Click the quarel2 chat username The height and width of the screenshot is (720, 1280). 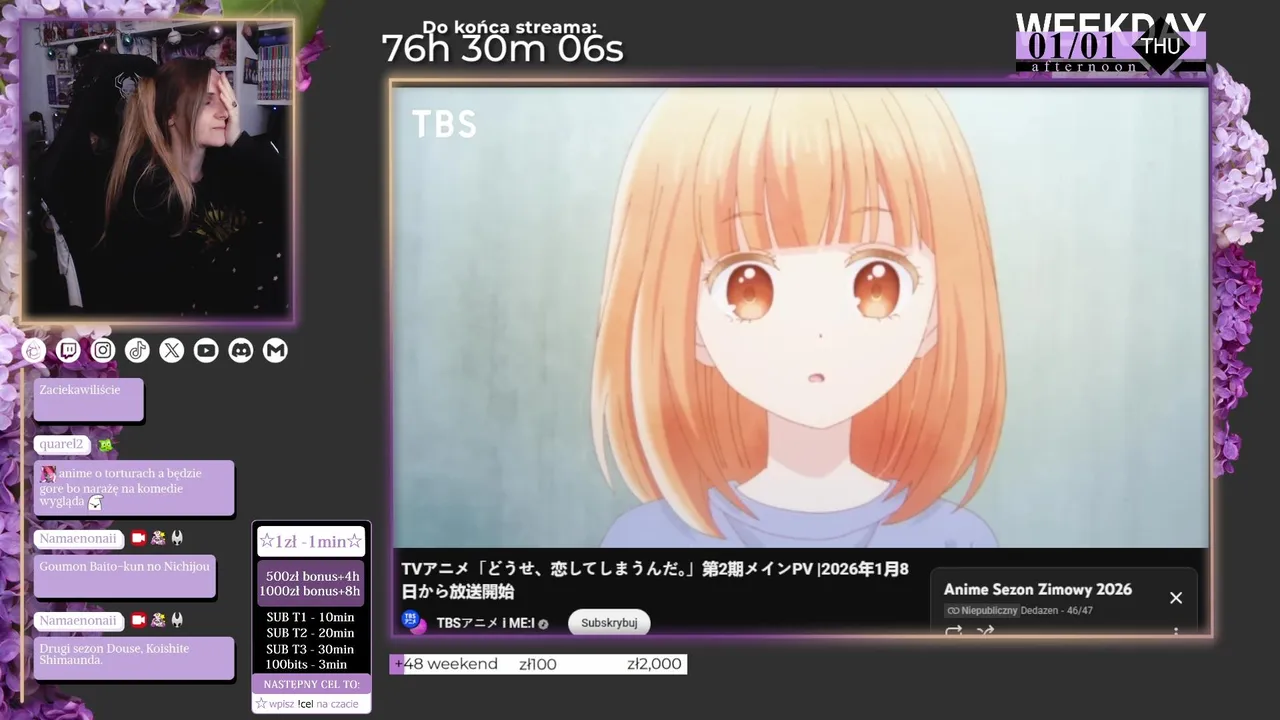(x=61, y=444)
